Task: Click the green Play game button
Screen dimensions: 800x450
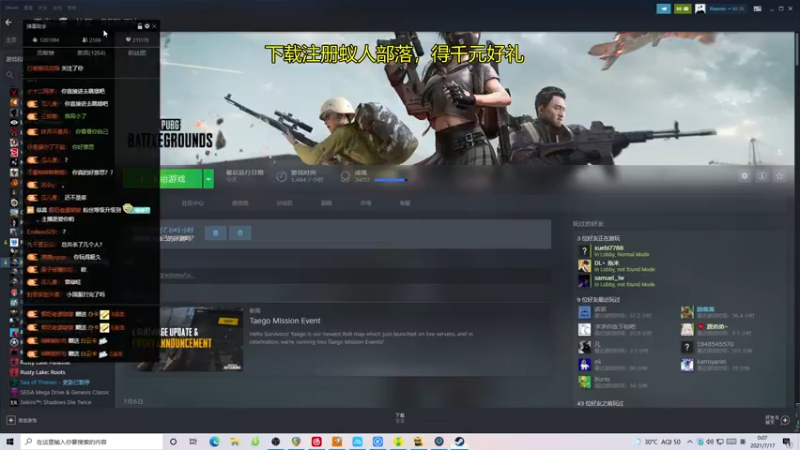Action: tap(162, 179)
